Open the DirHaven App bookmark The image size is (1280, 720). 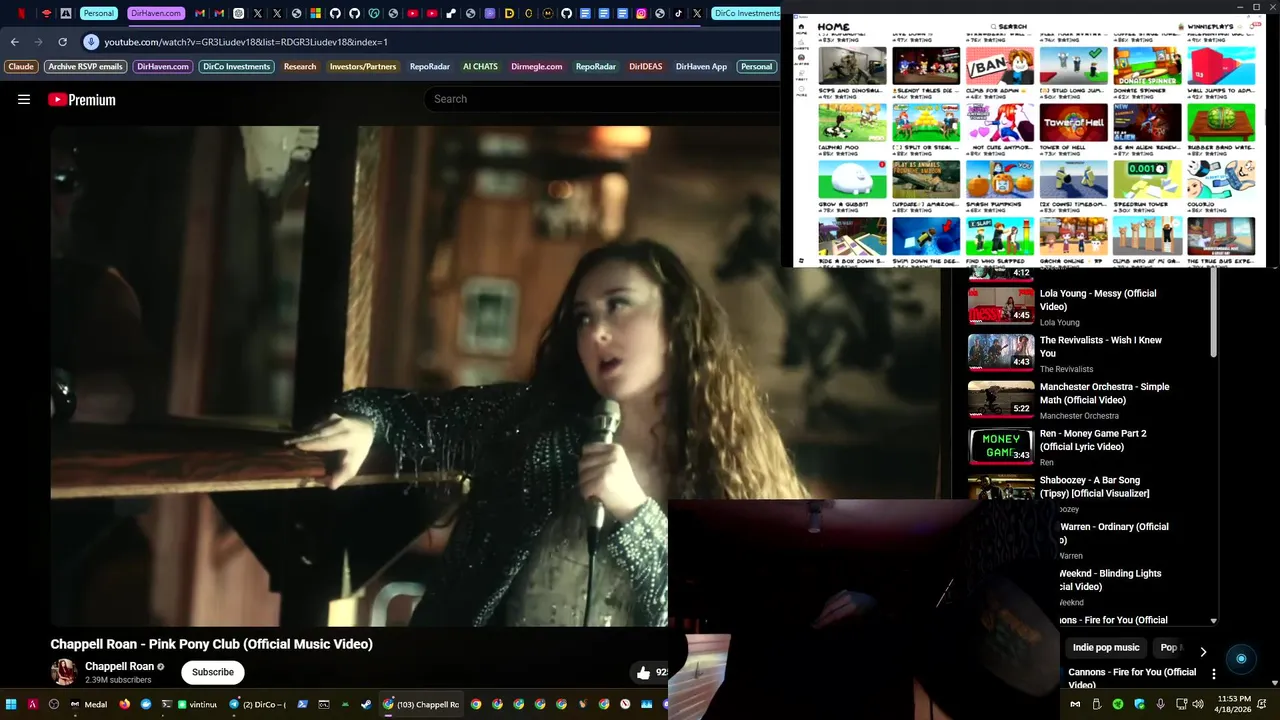701,67
